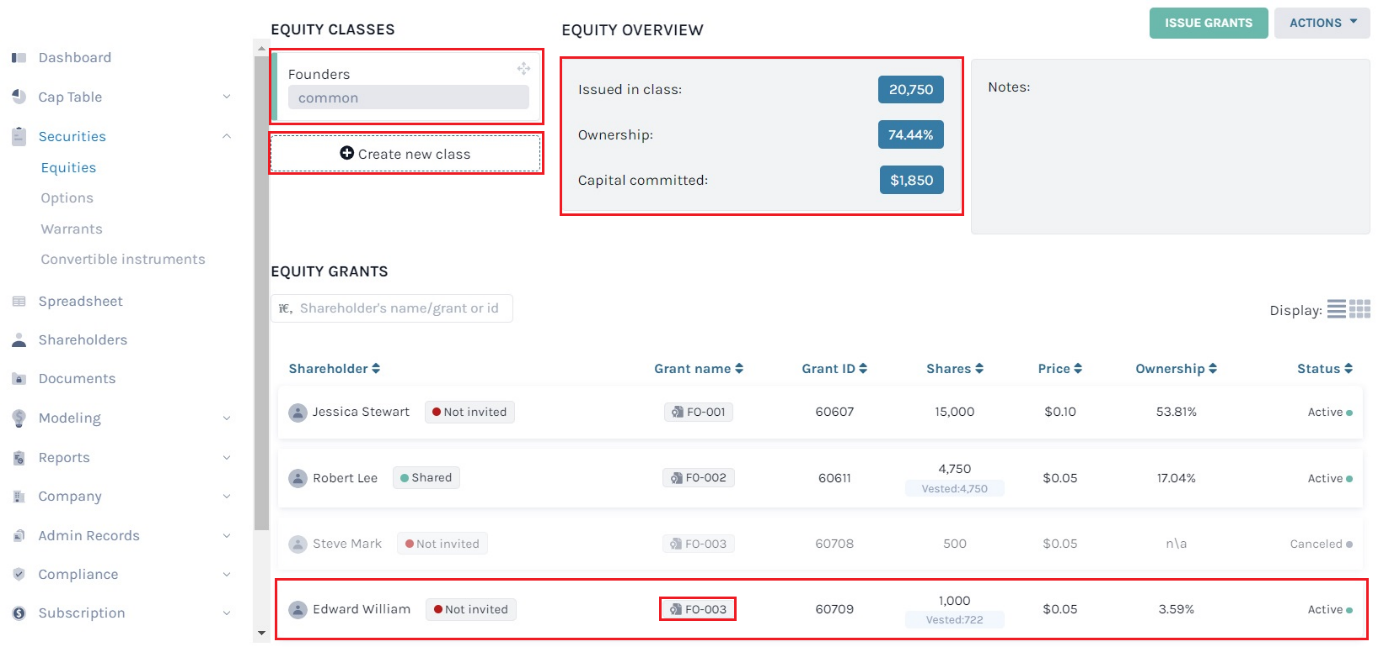Click the Spreadsheet icon in the sidebar

coord(18,301)
